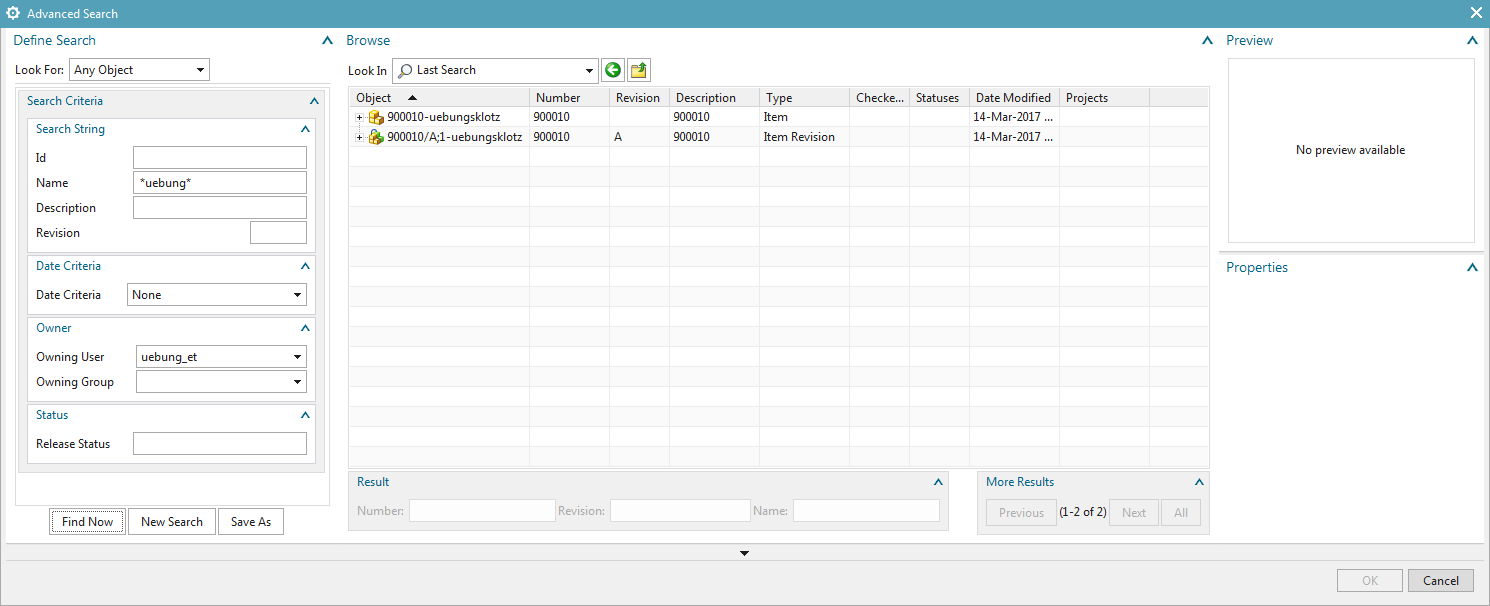The image size is (1490, 606).
Task: Collapse the Status group
Action: point(305,415)
